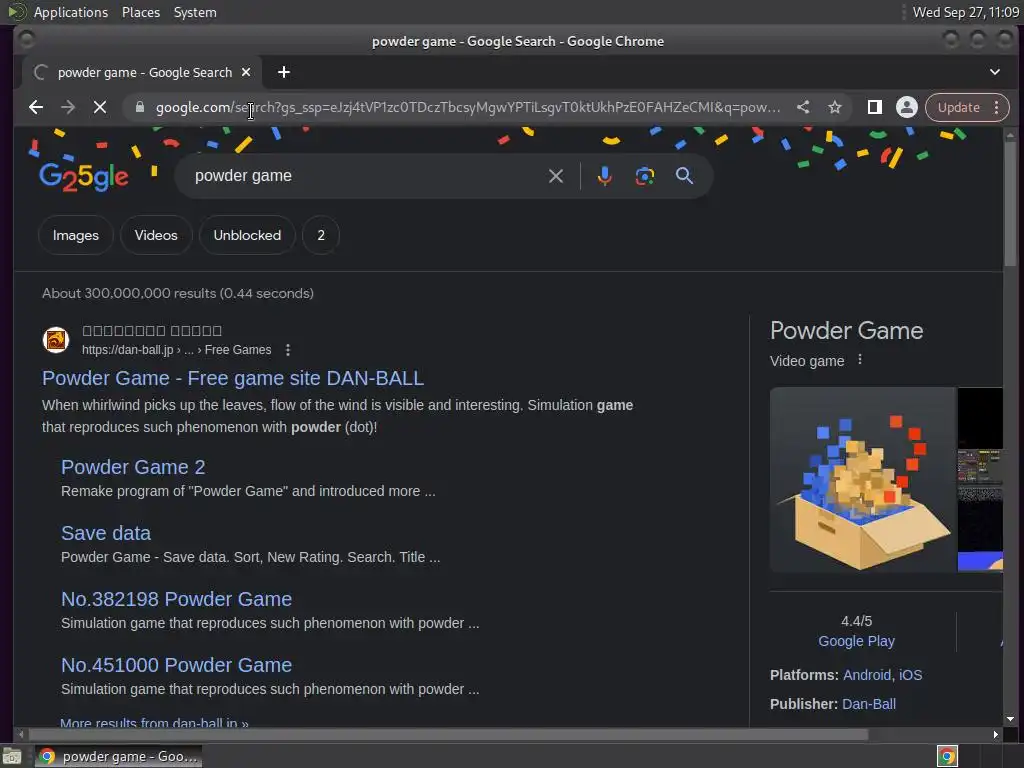
Task: Open the Powder Game 2 sublink
Action: click(x=133, y=467)
